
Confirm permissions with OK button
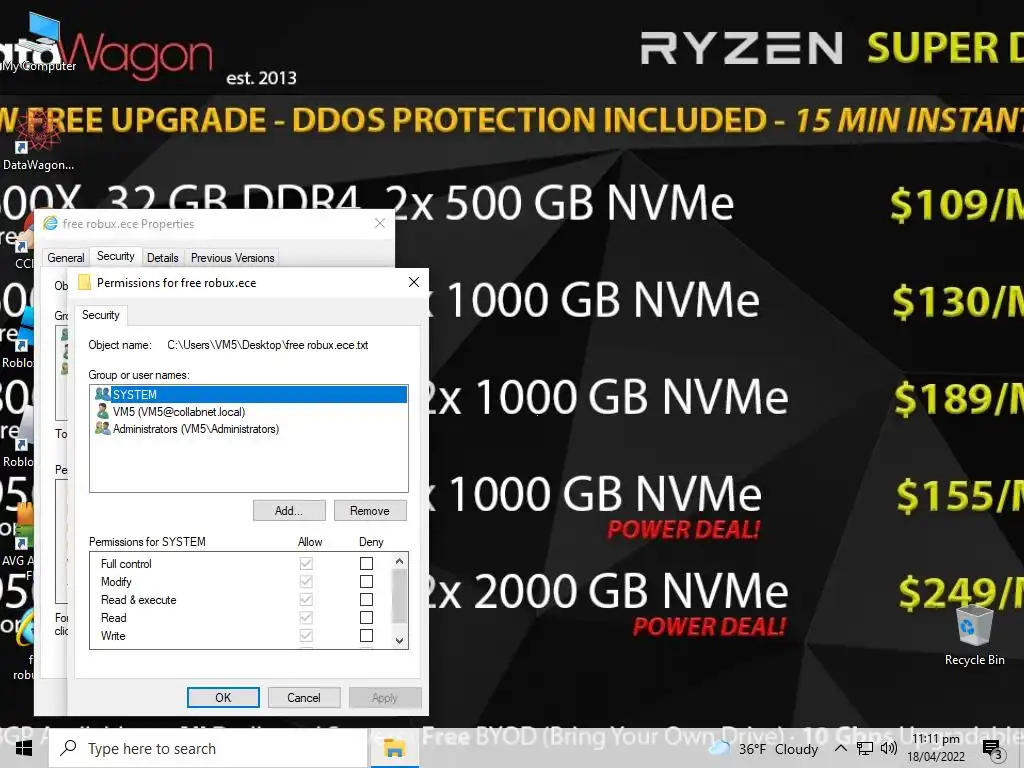click(223, 697)
